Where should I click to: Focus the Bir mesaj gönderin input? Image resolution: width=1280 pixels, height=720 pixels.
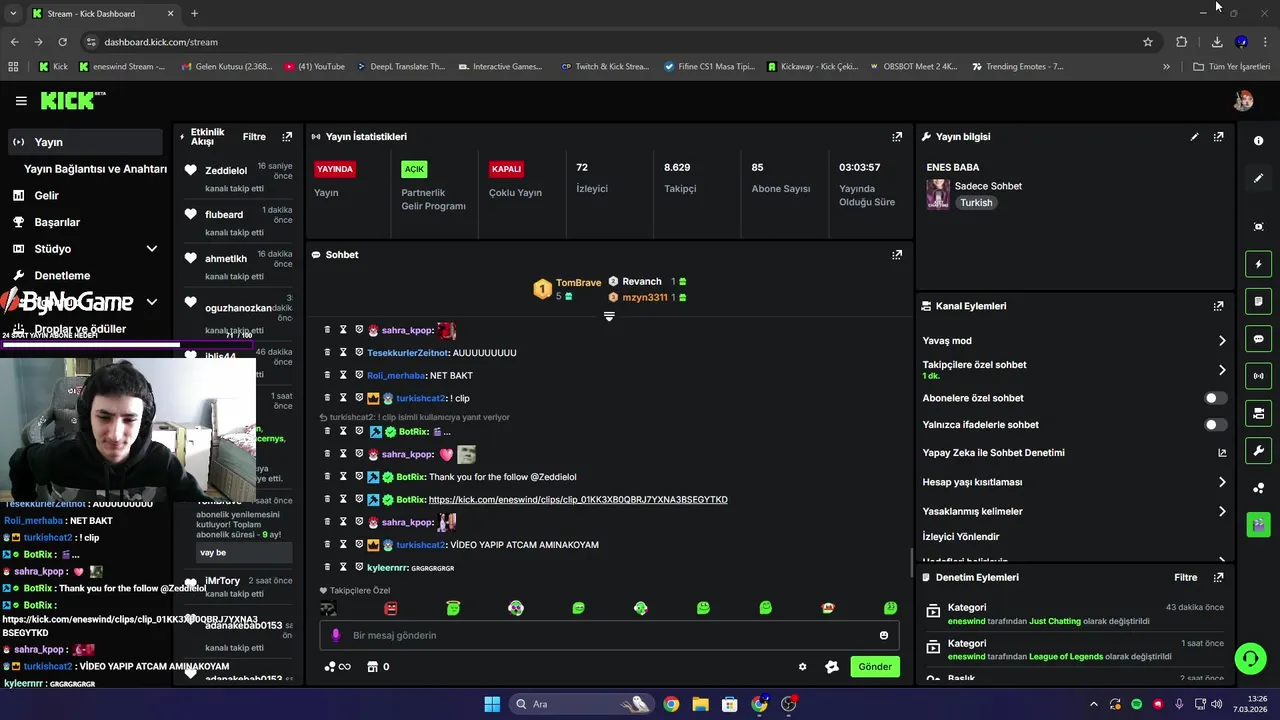click(x=610, y=635)
